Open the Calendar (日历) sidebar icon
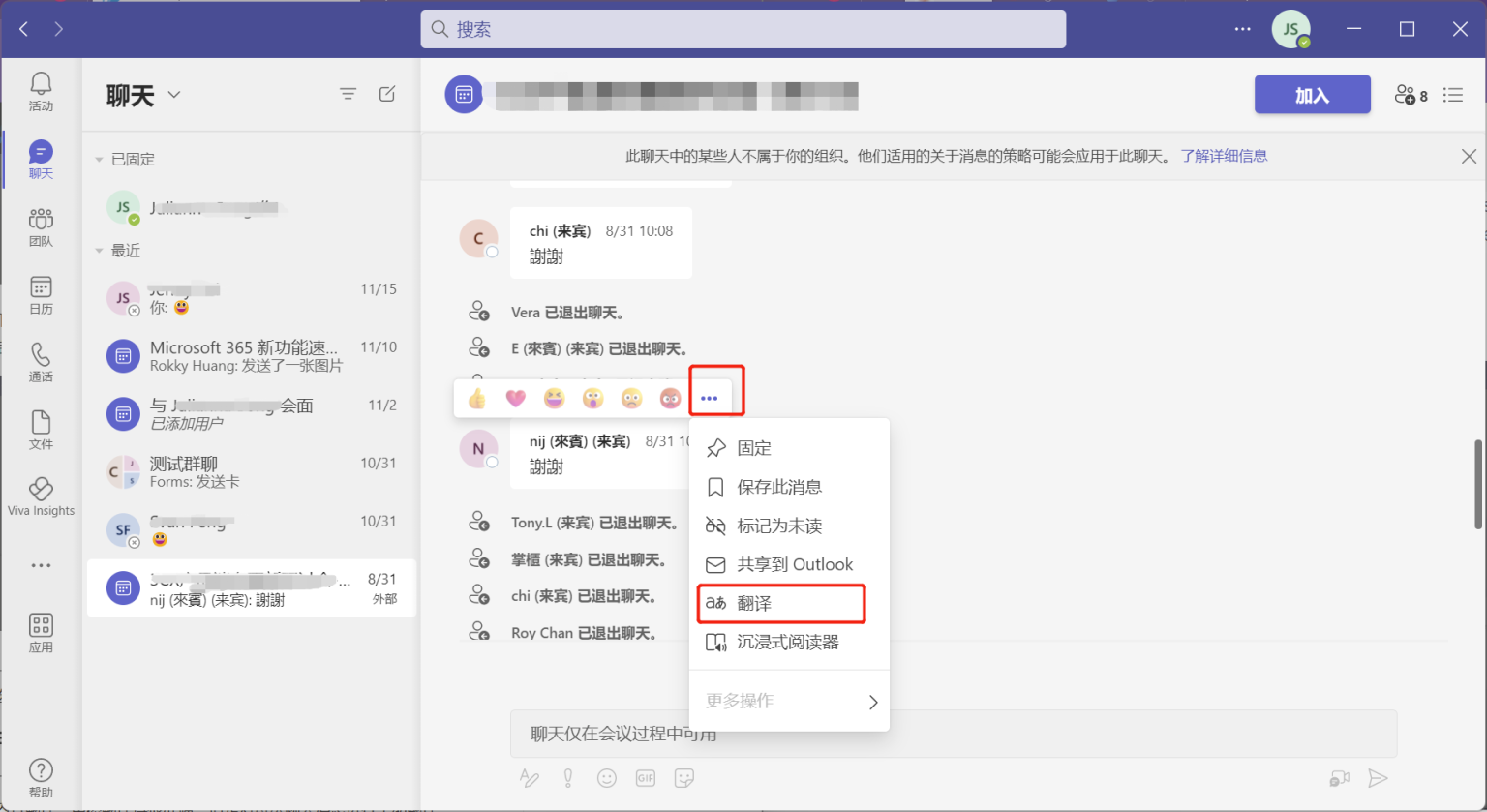 41,294
